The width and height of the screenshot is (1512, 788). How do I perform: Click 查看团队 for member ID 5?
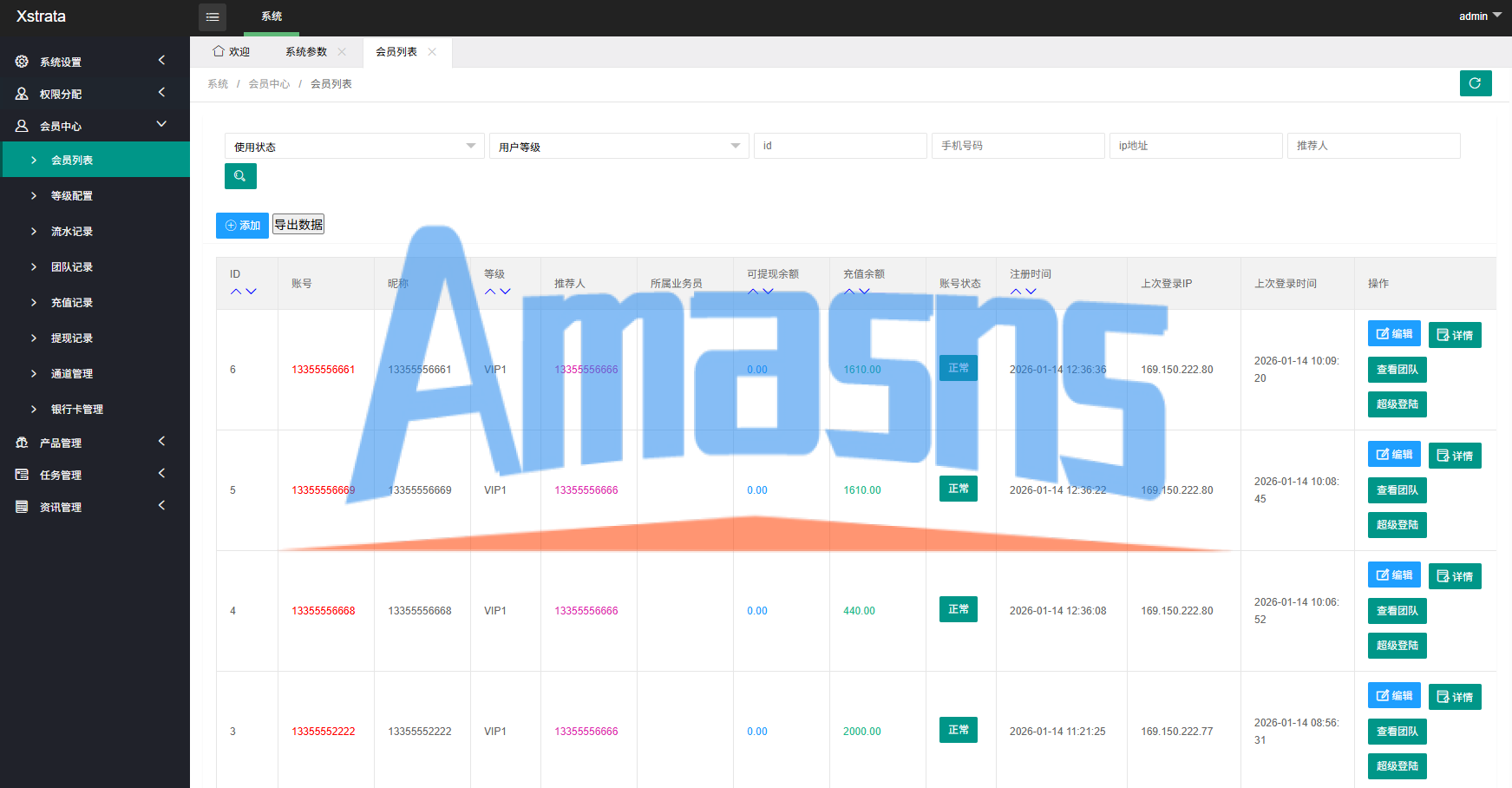click(x=1397, y=490)
